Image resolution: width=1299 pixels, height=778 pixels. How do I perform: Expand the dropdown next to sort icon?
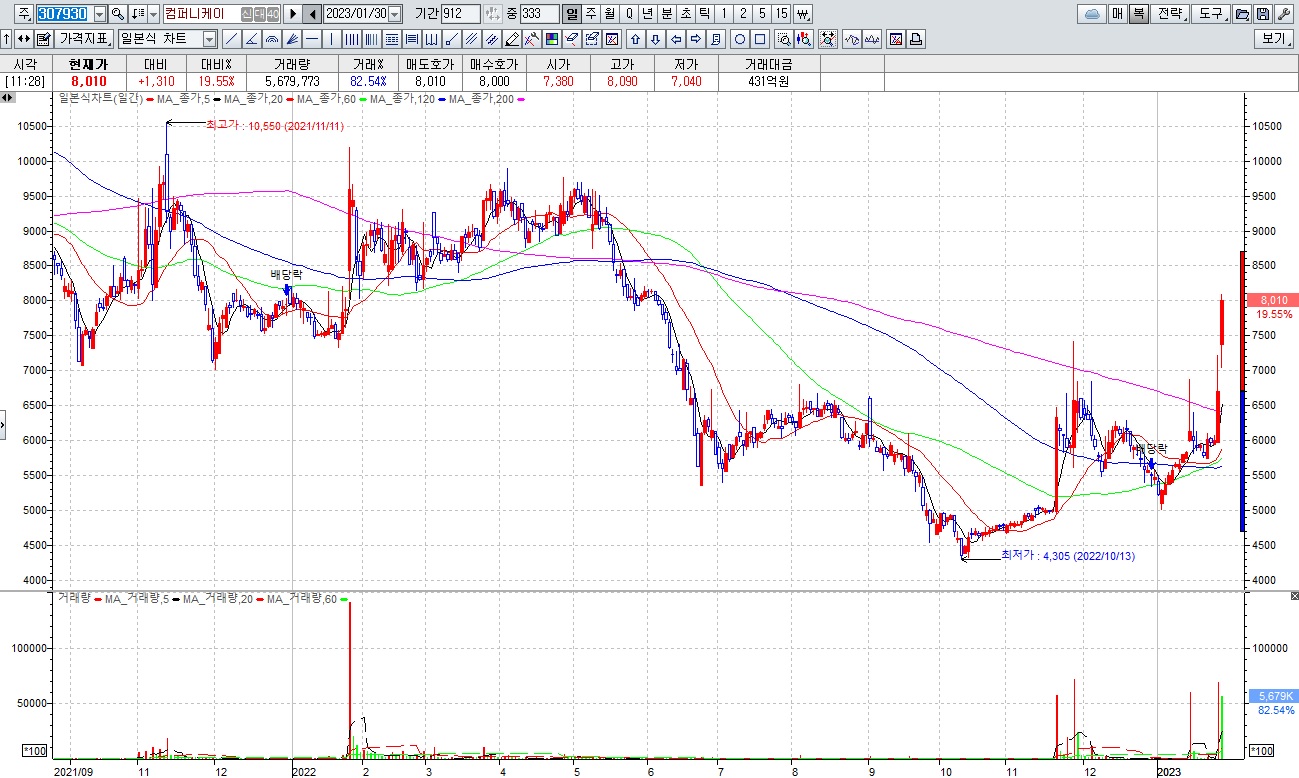153,14
